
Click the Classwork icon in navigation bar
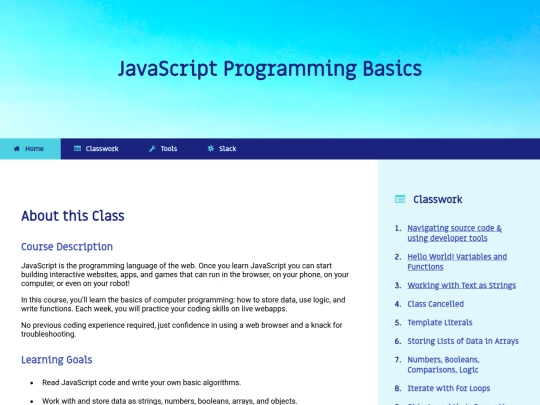pos(77,148)
